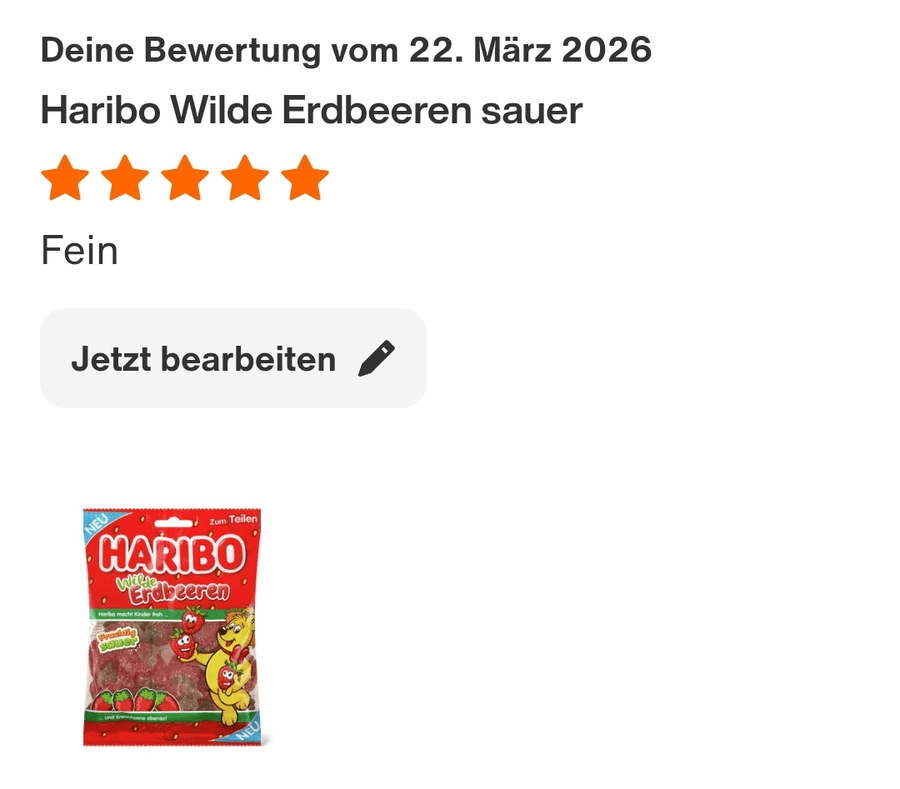Click the fifth orange rating star
The height and width of the screenshot is (789, 900).
point(305,177)
